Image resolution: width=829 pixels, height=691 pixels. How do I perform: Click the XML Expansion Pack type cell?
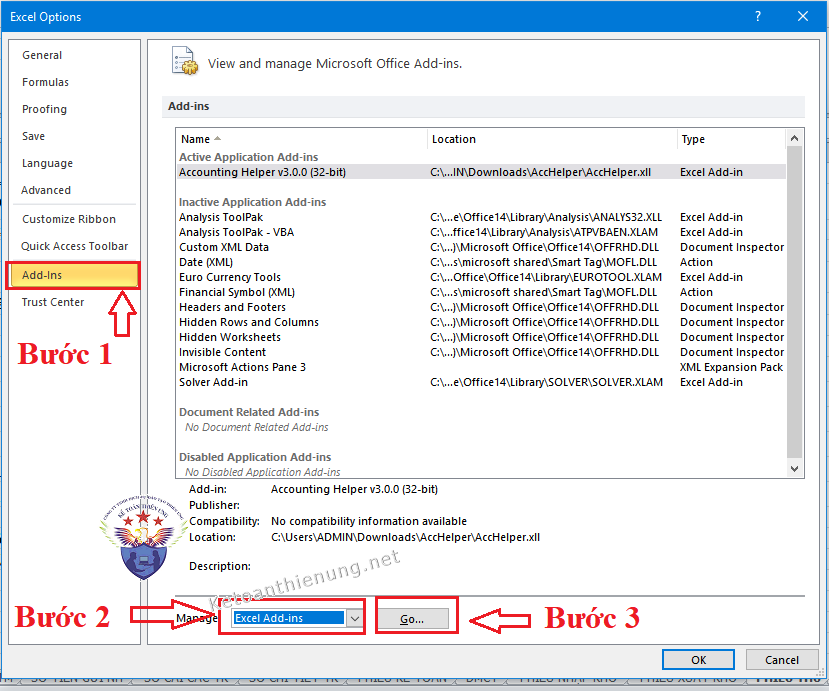(731, 367)
